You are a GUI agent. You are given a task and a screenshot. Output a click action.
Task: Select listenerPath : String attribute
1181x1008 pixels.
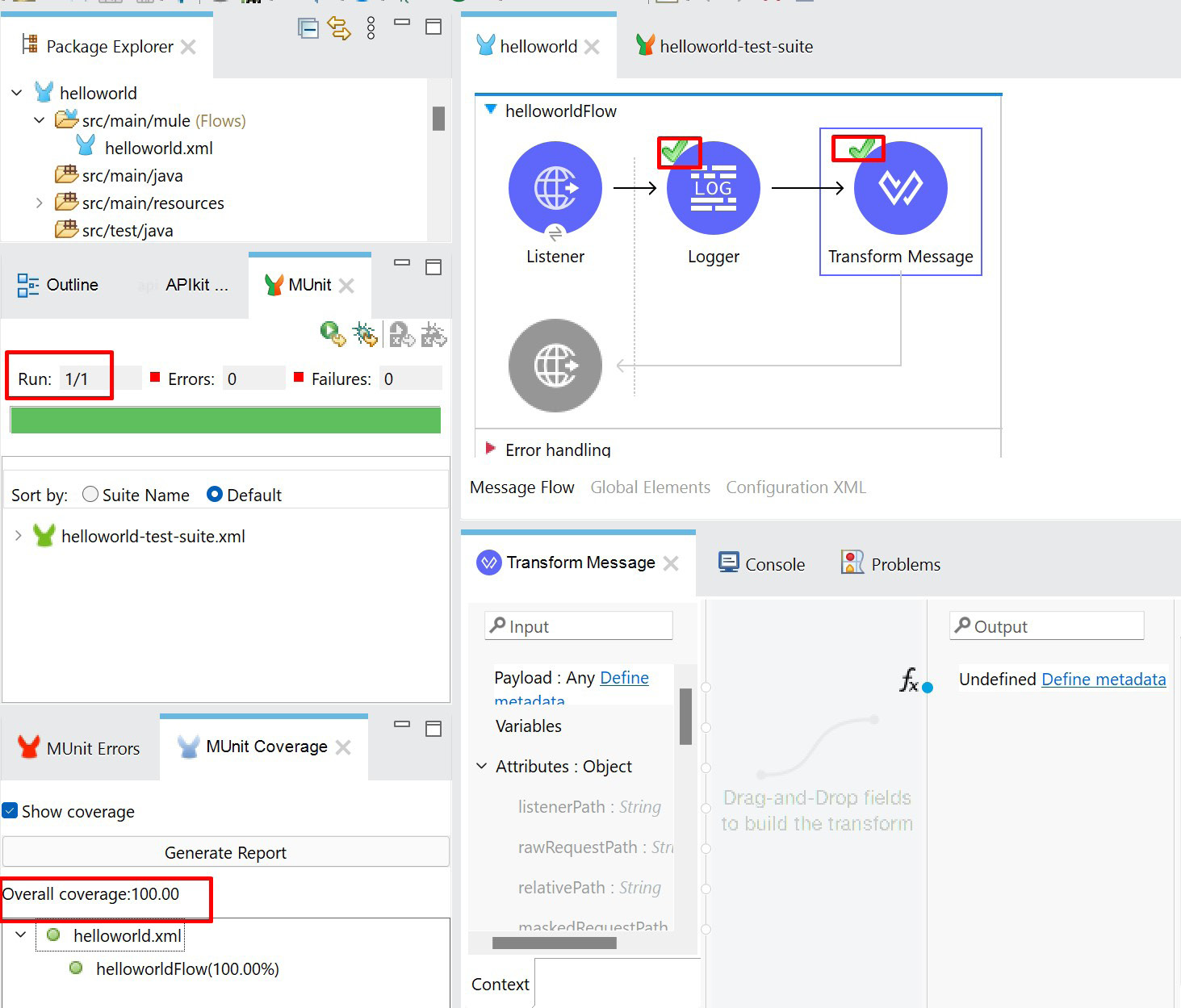point(589,807)
